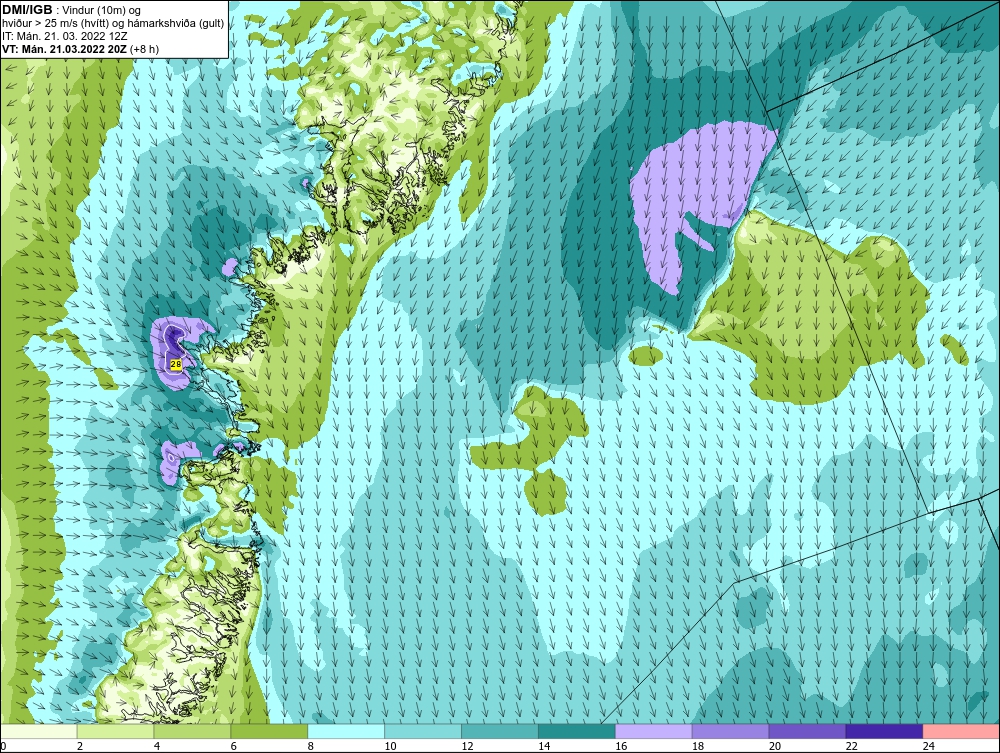Click the 4–6 m/s legend color swatch
Screen dimensions: 1000x753
[192, 731]
